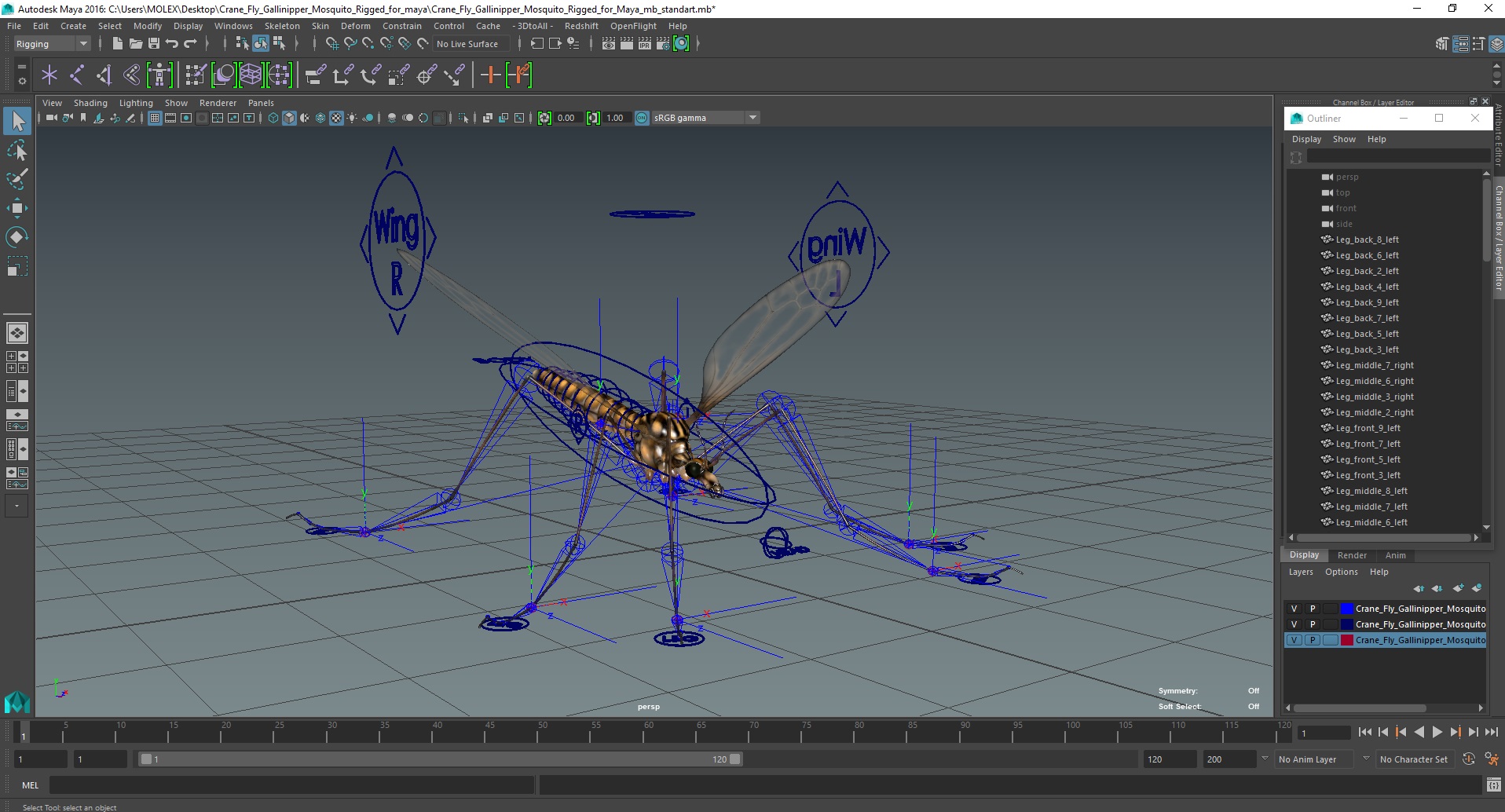1505x812 pixels.
Task: Open the Outliner Display menu
Action: click(x=1306, y=139)
